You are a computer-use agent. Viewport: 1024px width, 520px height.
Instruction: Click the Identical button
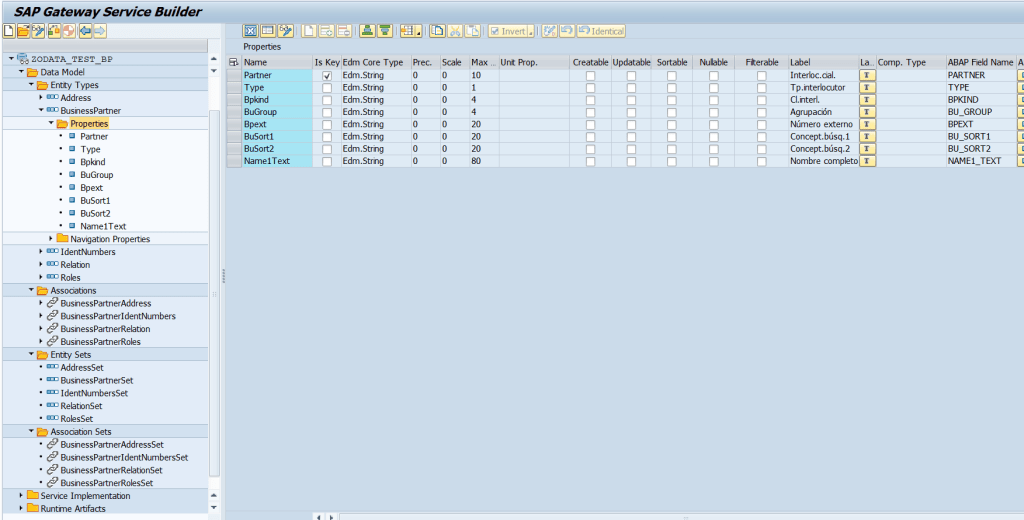(x=601, y=32)
